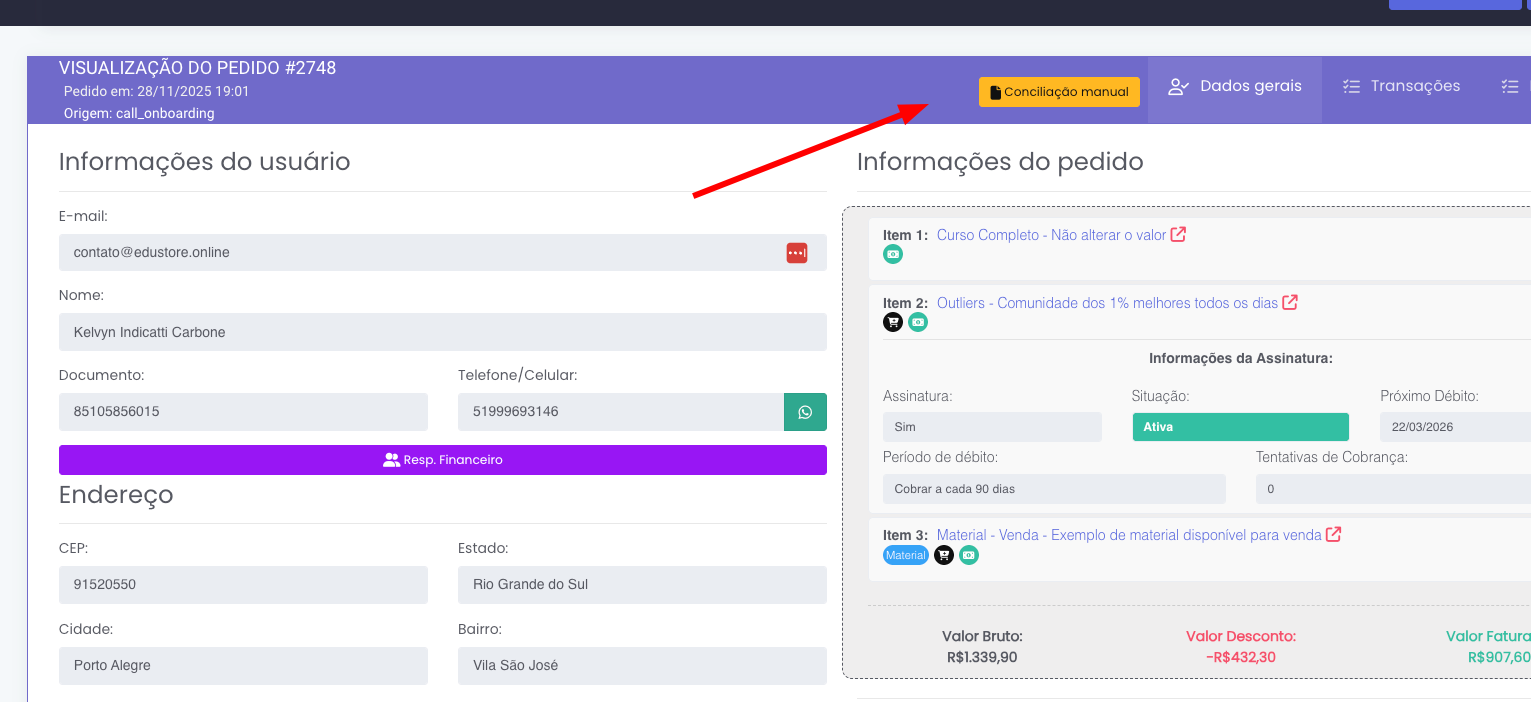The width and height of the screenshot is (1531, 702).
Task: Select the Dados gerais tab
Action: [x=1235, y=86]
